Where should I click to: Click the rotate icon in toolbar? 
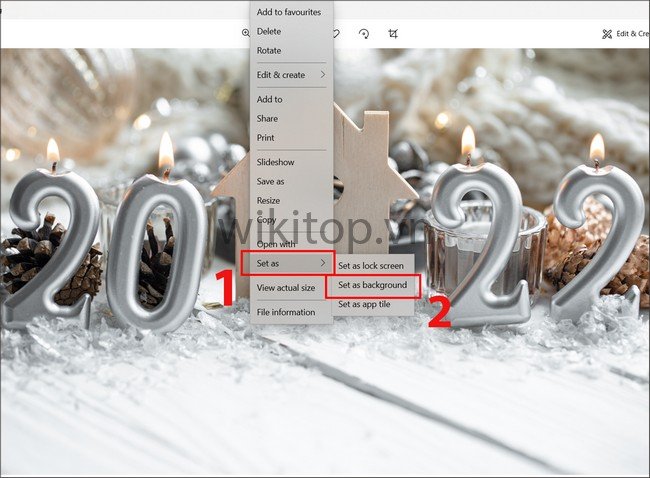click(364, 33)
